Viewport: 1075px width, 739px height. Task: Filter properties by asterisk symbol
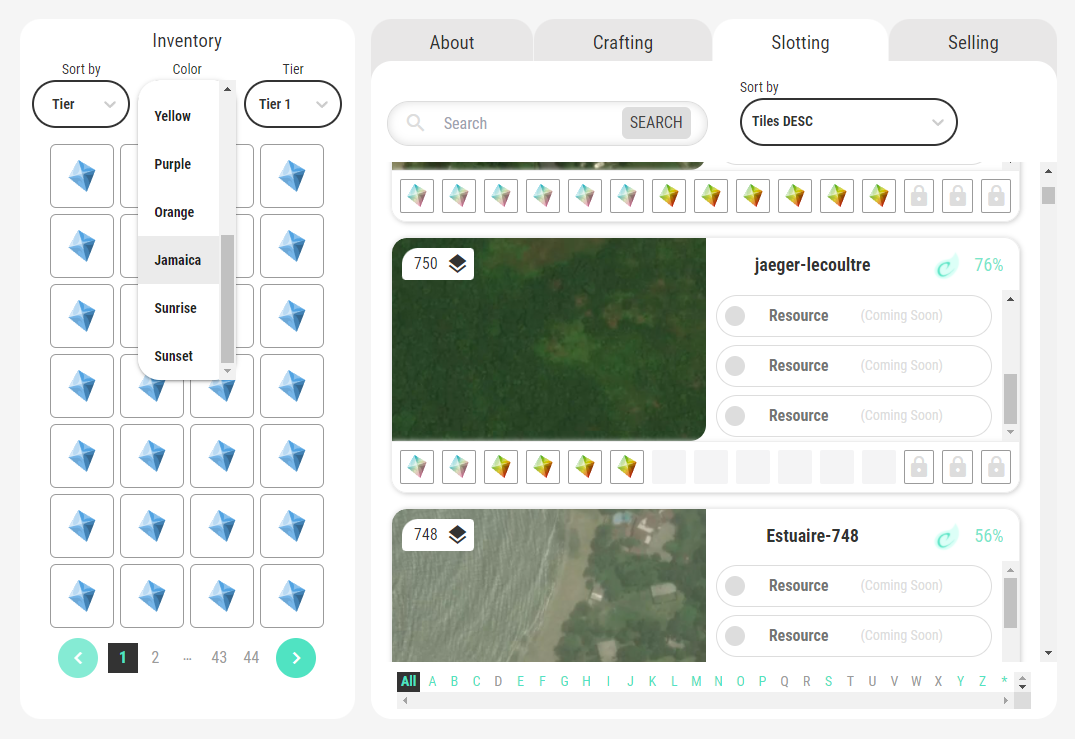tap(1004, 681)
